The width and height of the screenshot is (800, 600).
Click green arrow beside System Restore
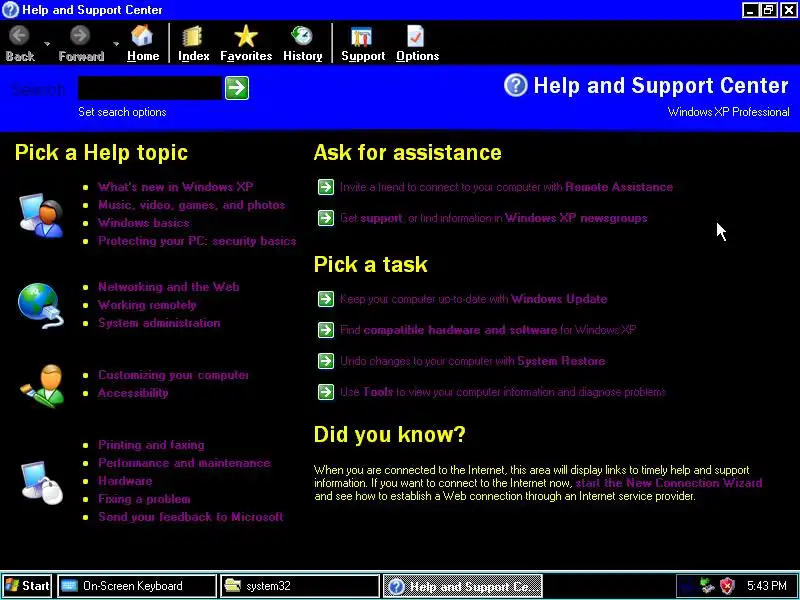[326, 361]
